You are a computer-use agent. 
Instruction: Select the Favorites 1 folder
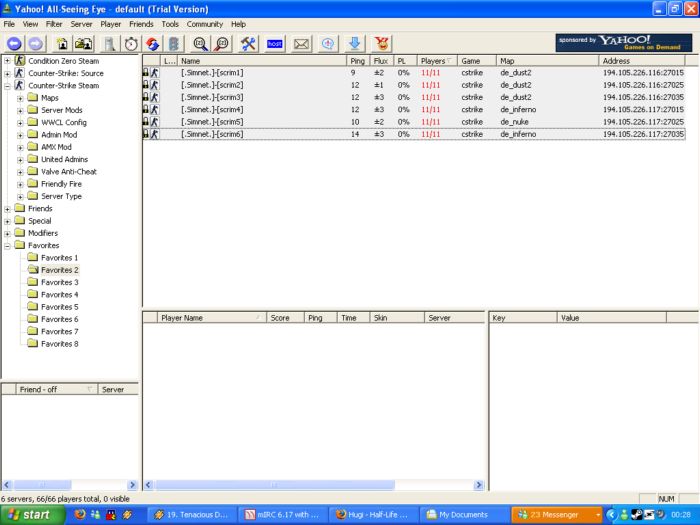(x=59, y=258)
